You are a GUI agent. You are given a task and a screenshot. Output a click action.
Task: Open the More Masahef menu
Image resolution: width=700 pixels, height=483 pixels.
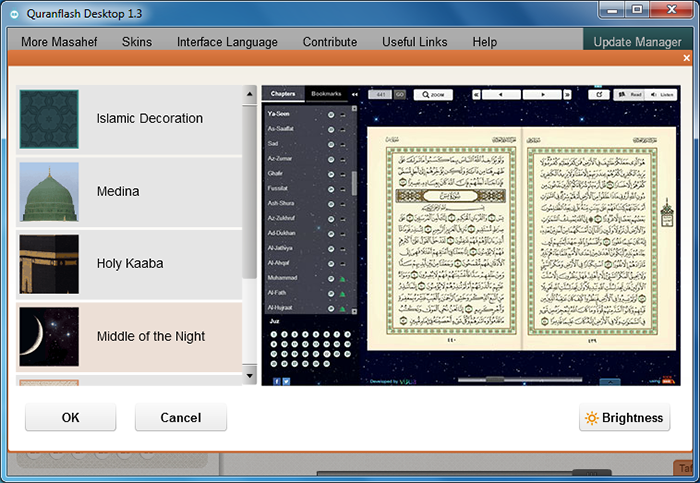pos(60,42)
